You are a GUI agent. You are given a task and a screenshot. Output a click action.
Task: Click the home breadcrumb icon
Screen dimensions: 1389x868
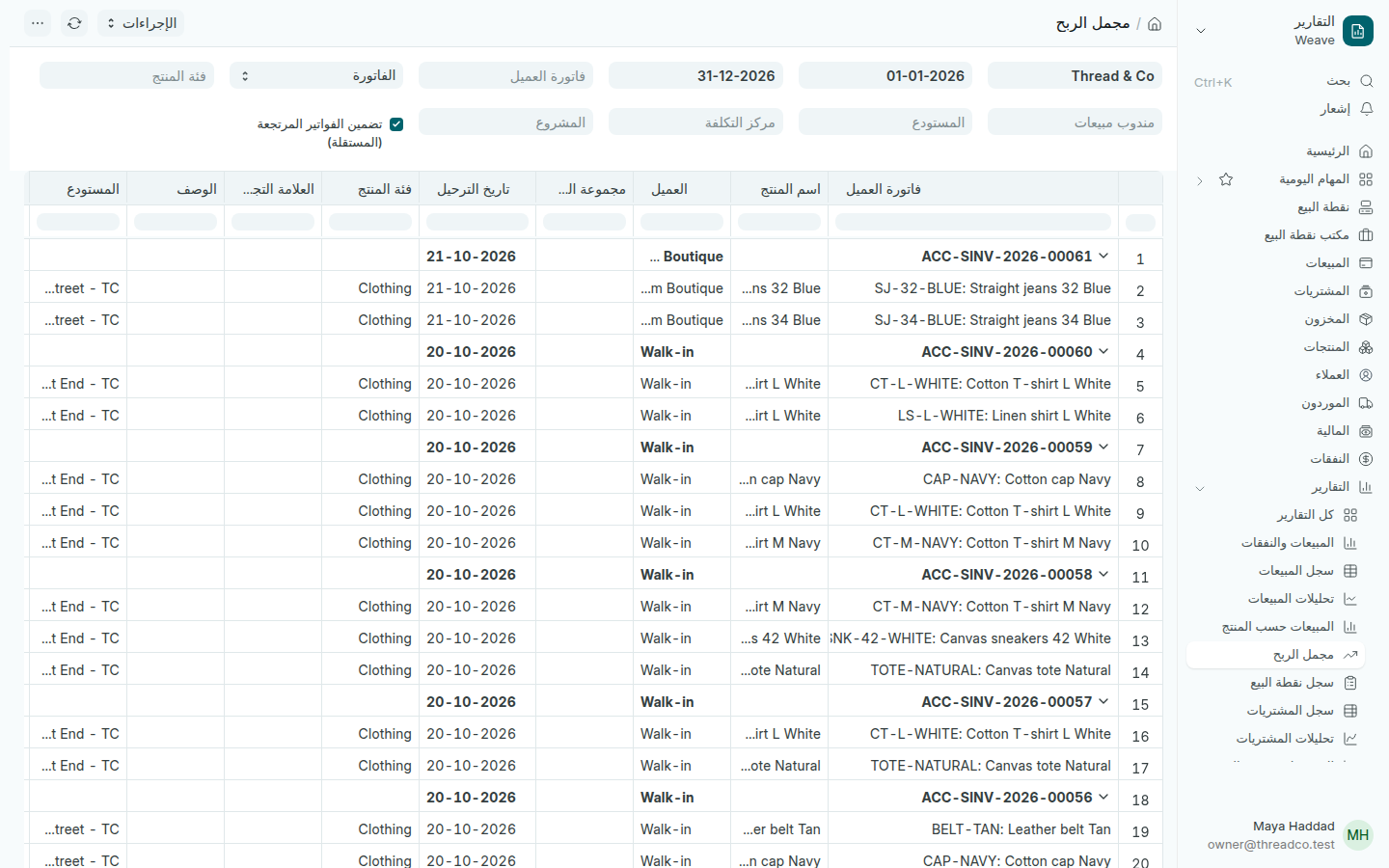(x=1155, y=23)
